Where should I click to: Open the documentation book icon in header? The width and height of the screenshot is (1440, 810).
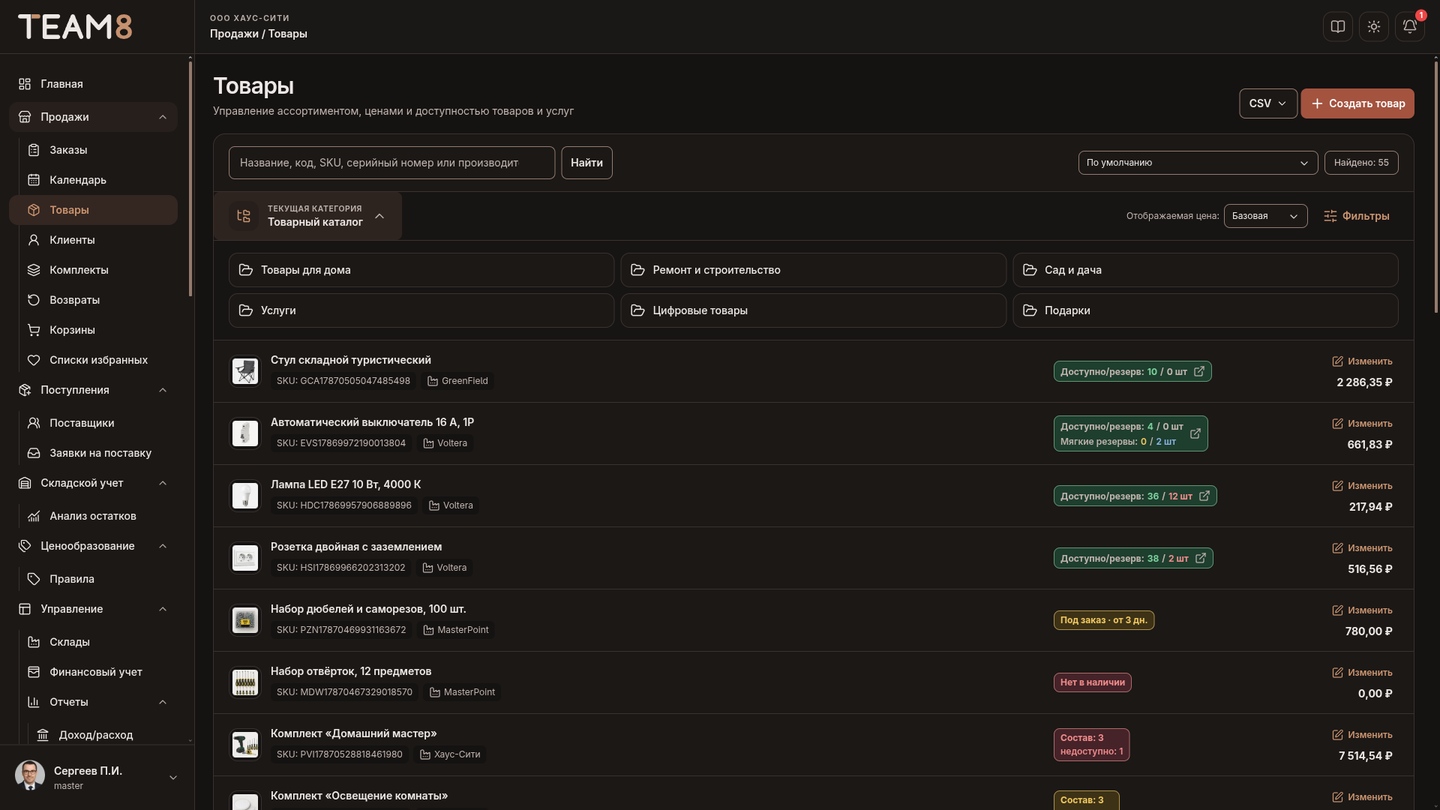(x=1338, y=27)
